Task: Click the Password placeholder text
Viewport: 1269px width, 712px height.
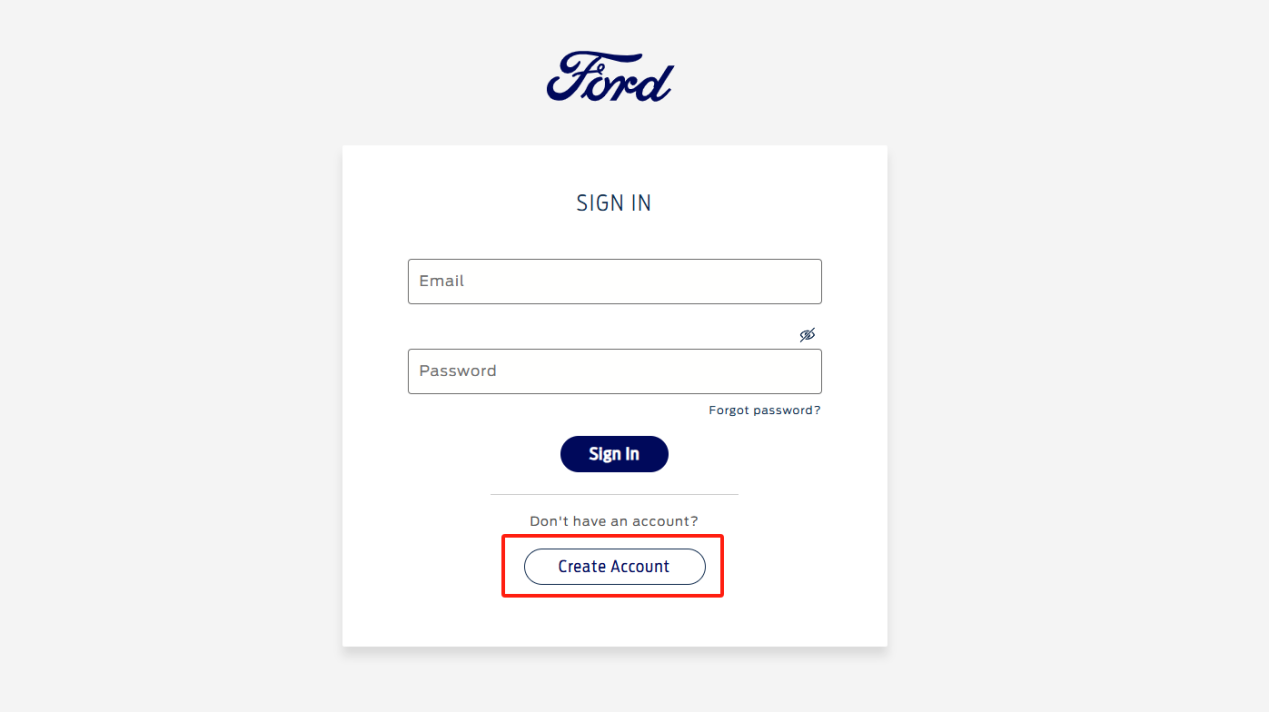Action: coord(458,371)
